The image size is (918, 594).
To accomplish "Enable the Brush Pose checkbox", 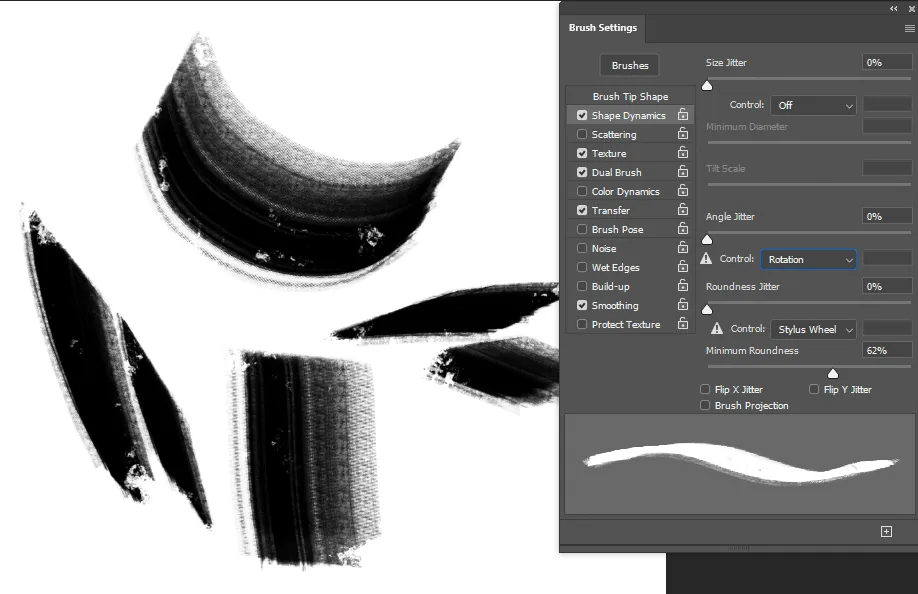I will point(582,229).
